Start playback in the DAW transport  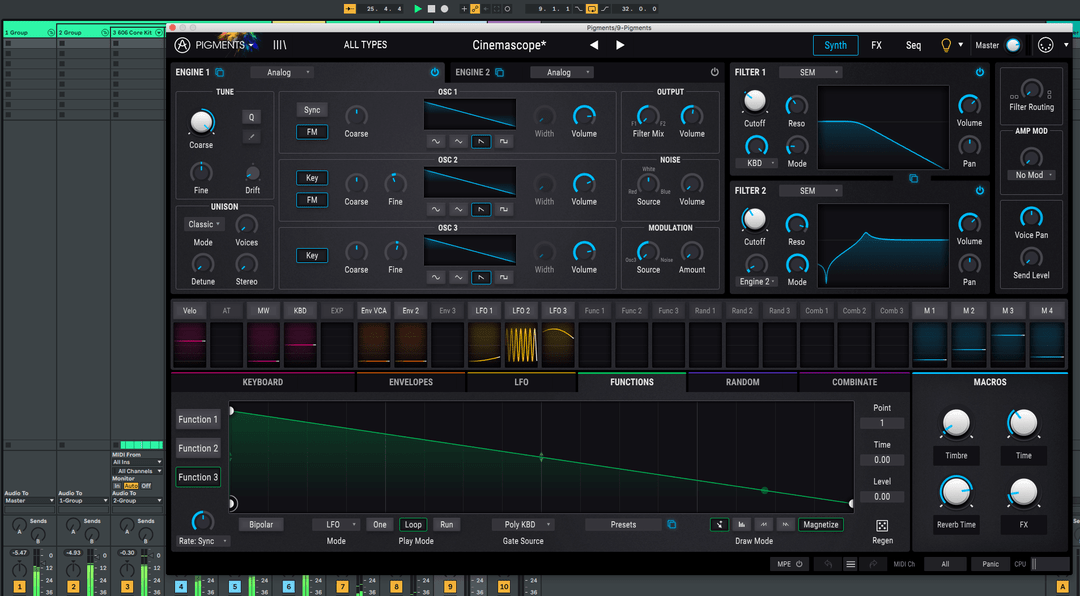417,9
